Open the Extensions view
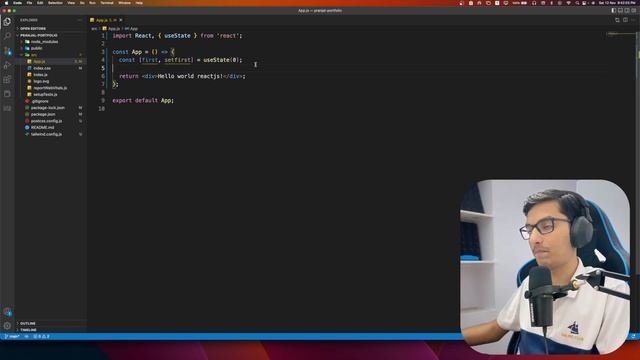The width and height of the screenshot is (640, 360). tap(7, 80)
